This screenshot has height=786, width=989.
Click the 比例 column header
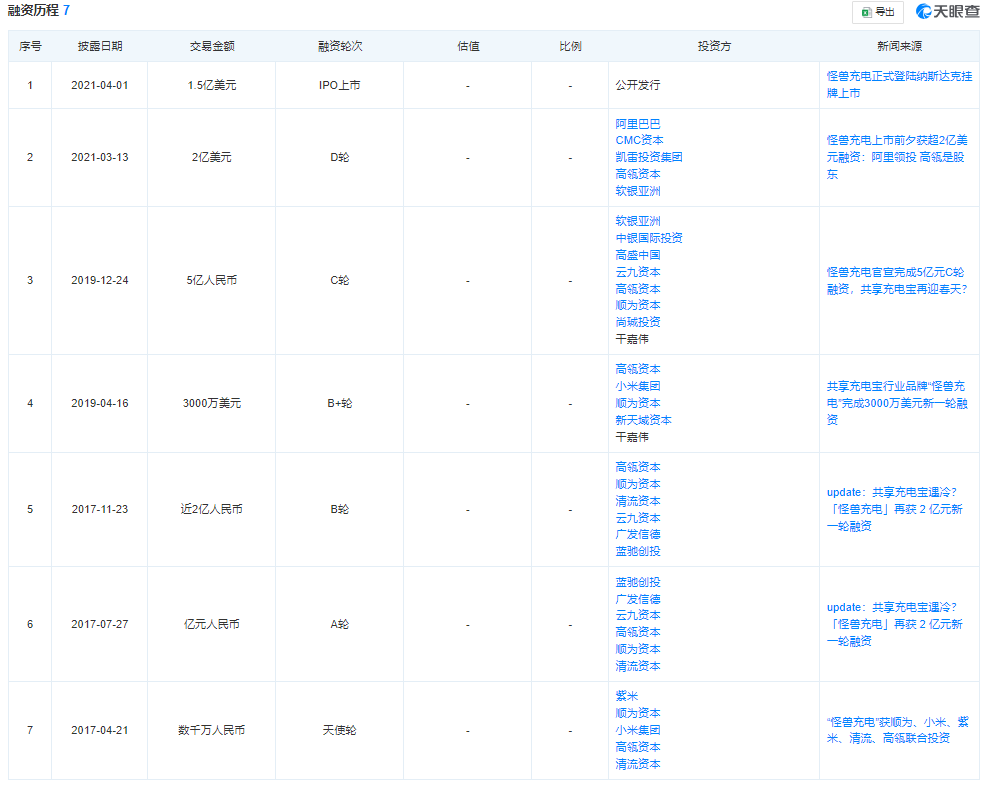click(570, 46)
